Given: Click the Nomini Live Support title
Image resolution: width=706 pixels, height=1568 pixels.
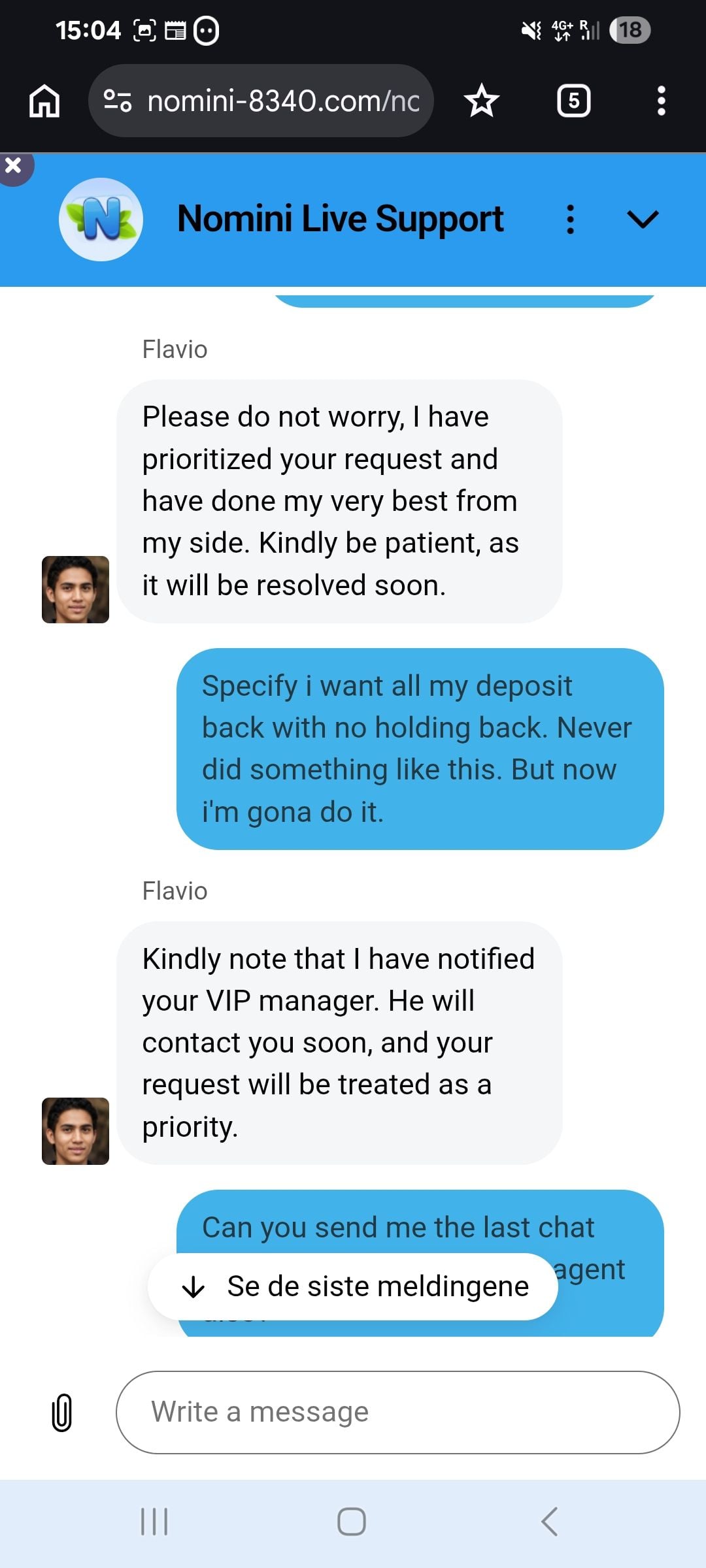Looking at the screenshot, I should (x=340, y=219).
